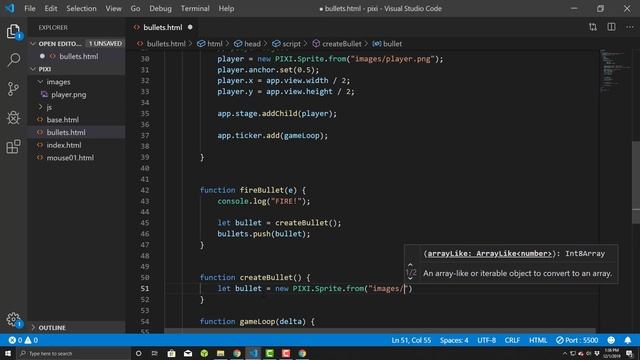The image size is (640, 360).
Task: Open the Mail taskbar icon
Action: tap(188, 353)
